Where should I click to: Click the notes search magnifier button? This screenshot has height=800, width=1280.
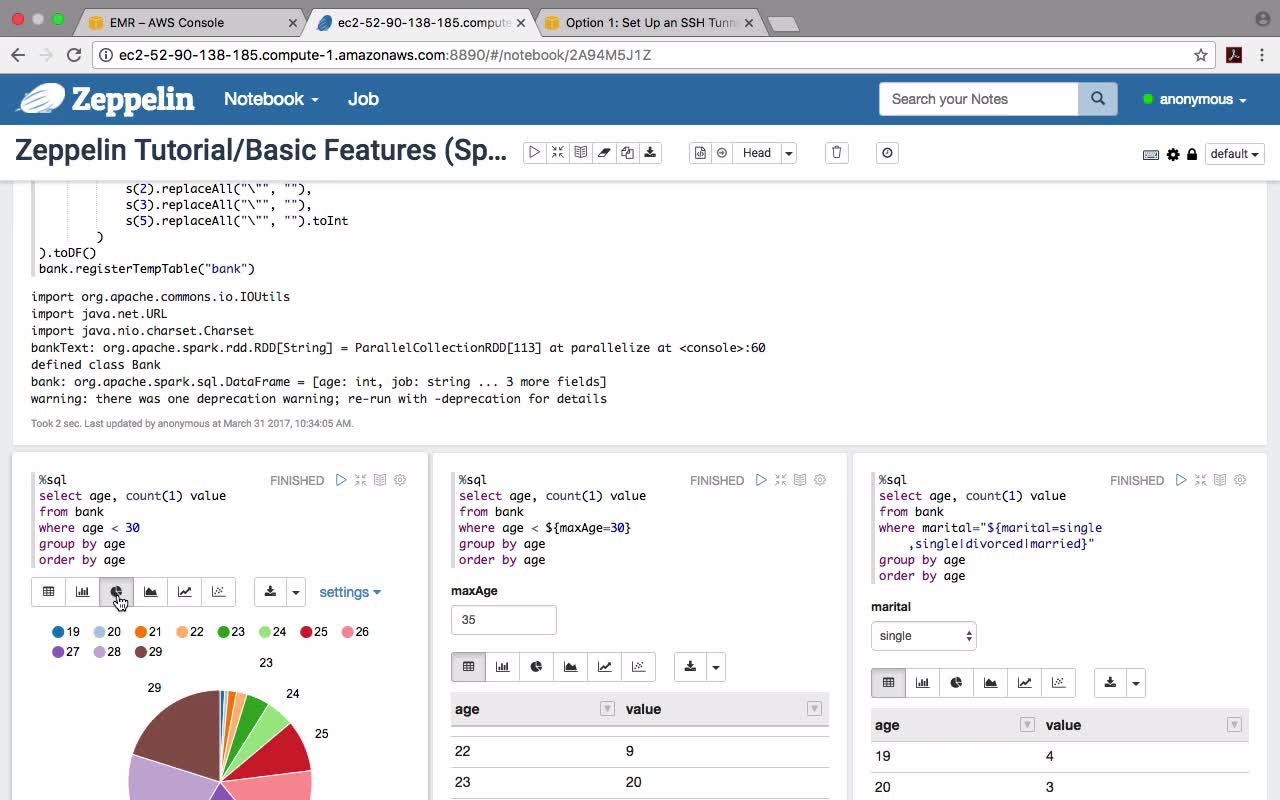(1097, 99)
